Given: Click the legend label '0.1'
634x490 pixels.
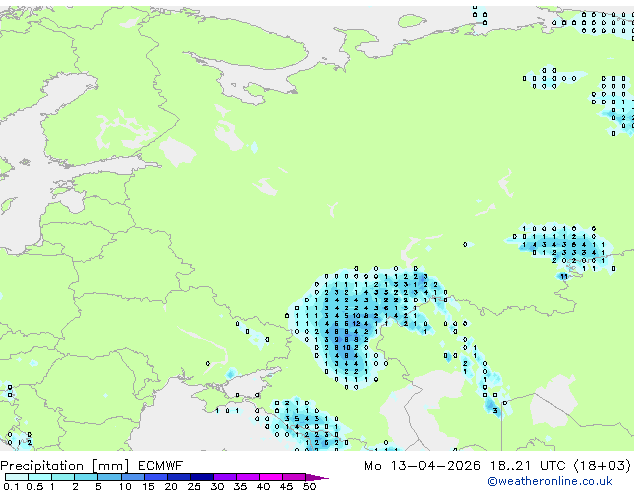Looking at the screenshot, I should 11,486.
